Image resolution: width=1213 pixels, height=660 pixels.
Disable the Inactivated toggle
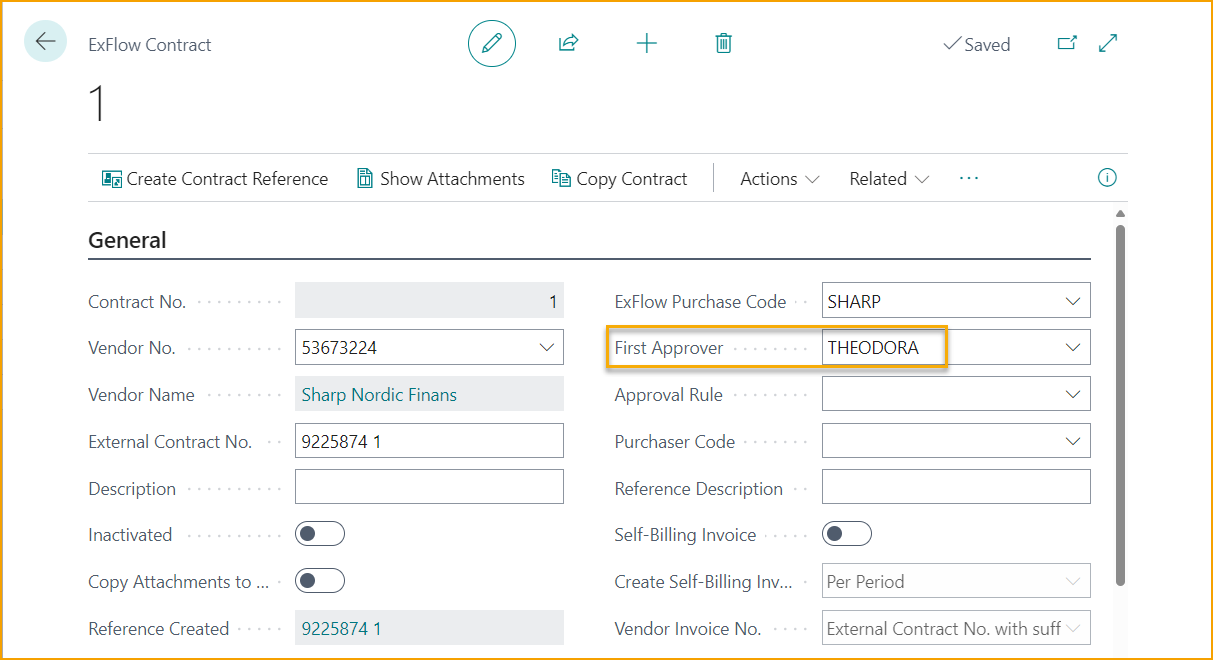(320, 533)
